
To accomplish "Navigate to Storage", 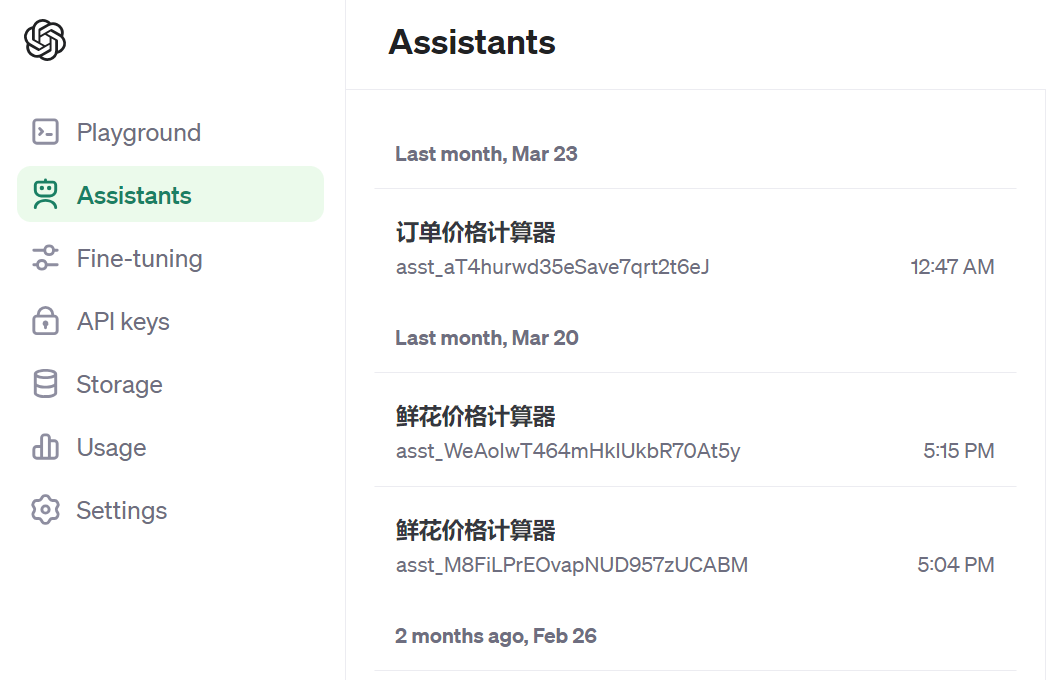I will tap(170, 384).
